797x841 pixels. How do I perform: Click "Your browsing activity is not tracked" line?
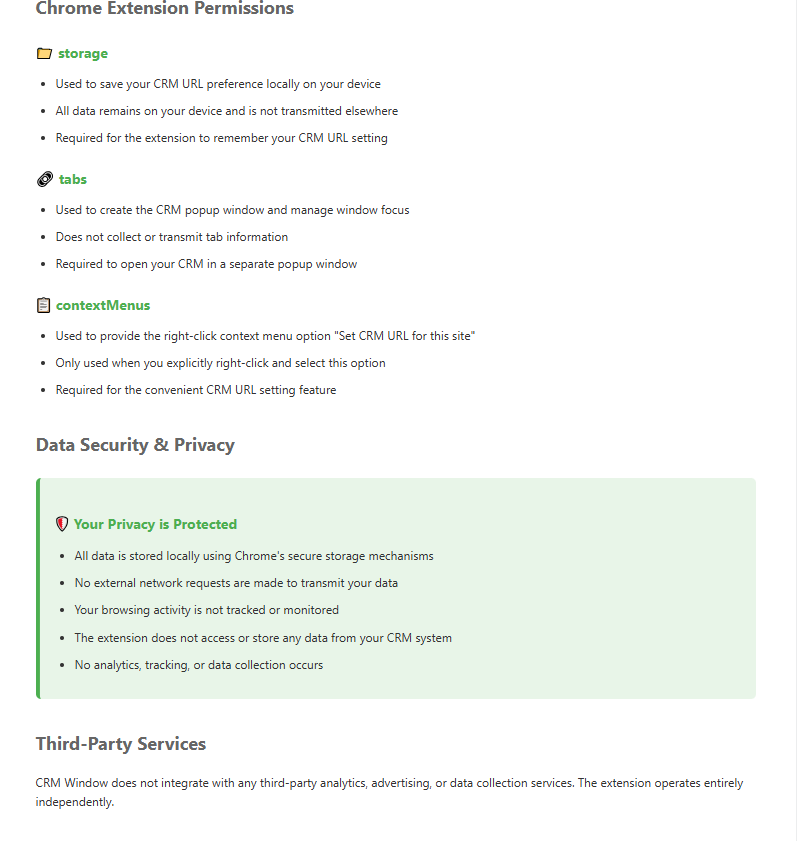[x=207, y=610]
